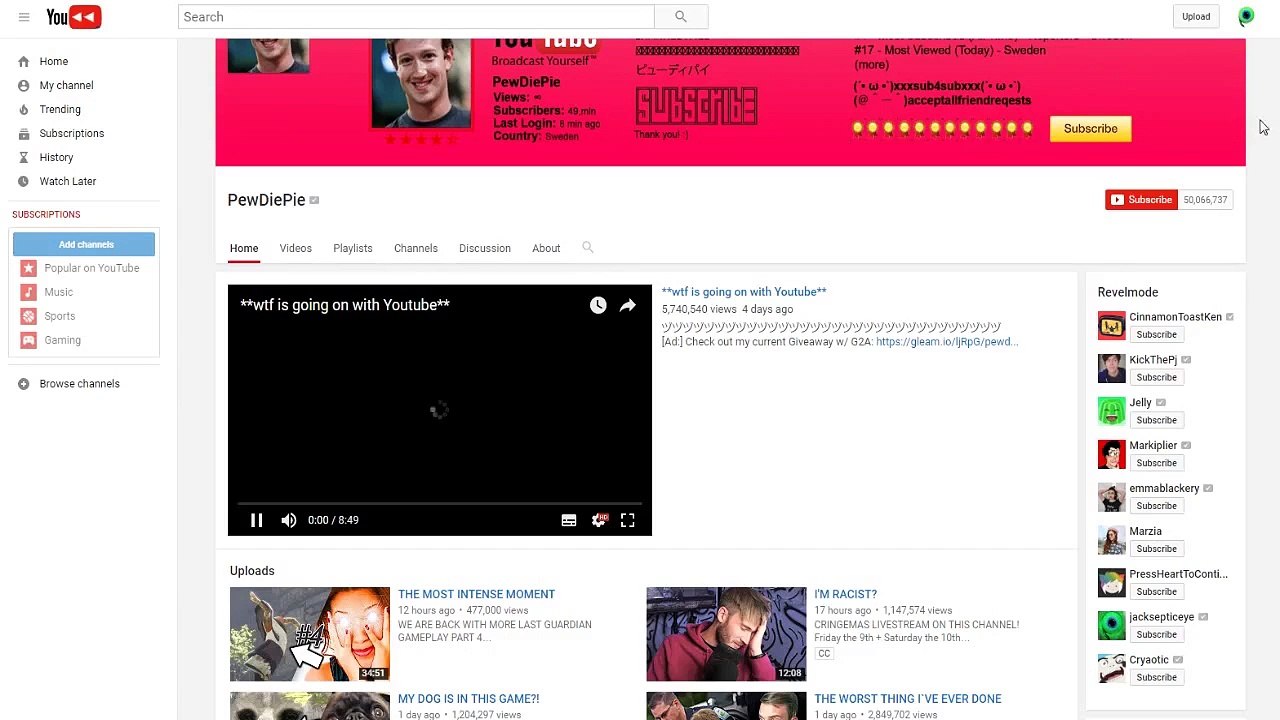Click the YouTube logo
The image size is (1280, 720).
(74, 17)
